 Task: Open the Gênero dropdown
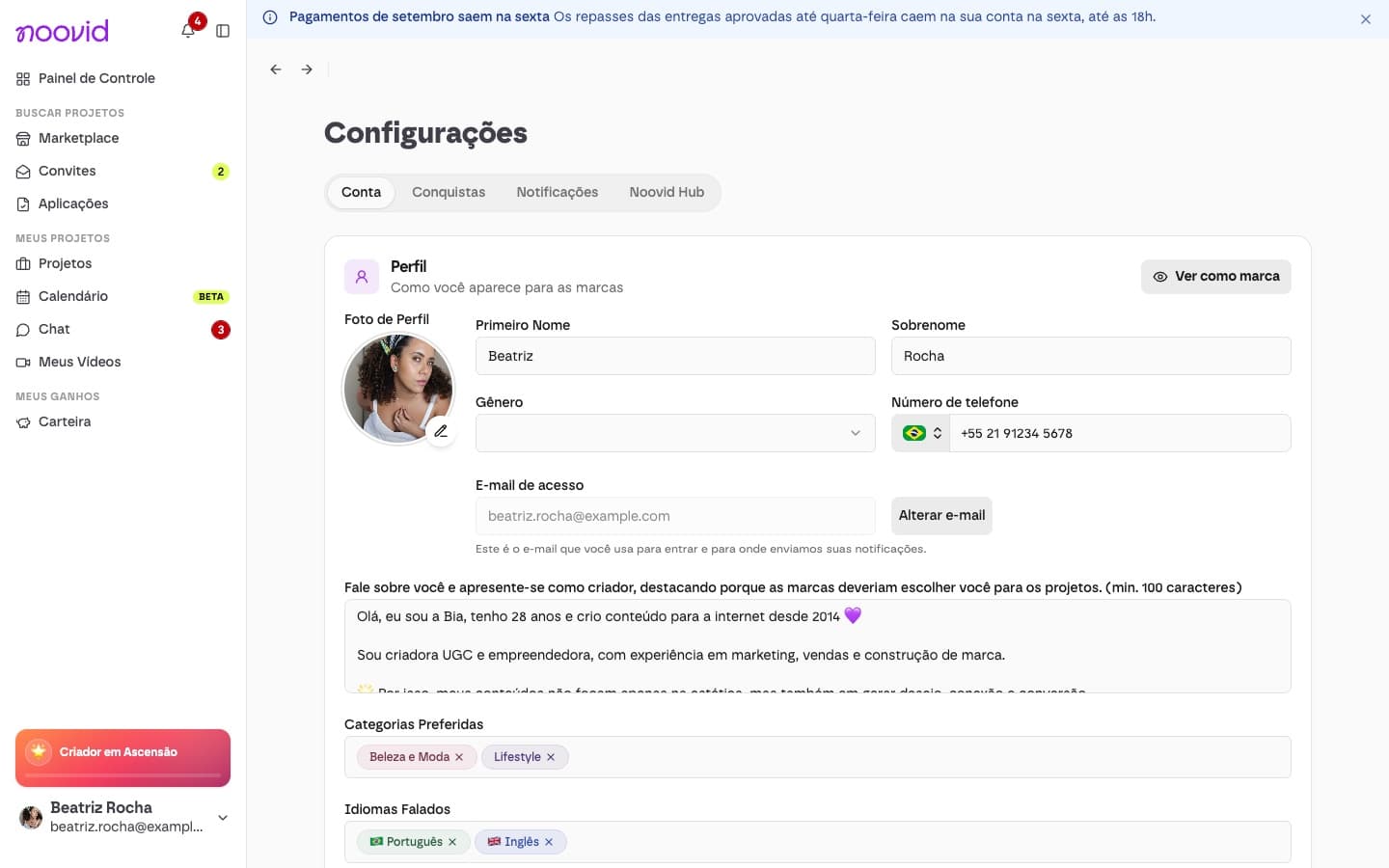pyautogui.click(x=675, y=433)
